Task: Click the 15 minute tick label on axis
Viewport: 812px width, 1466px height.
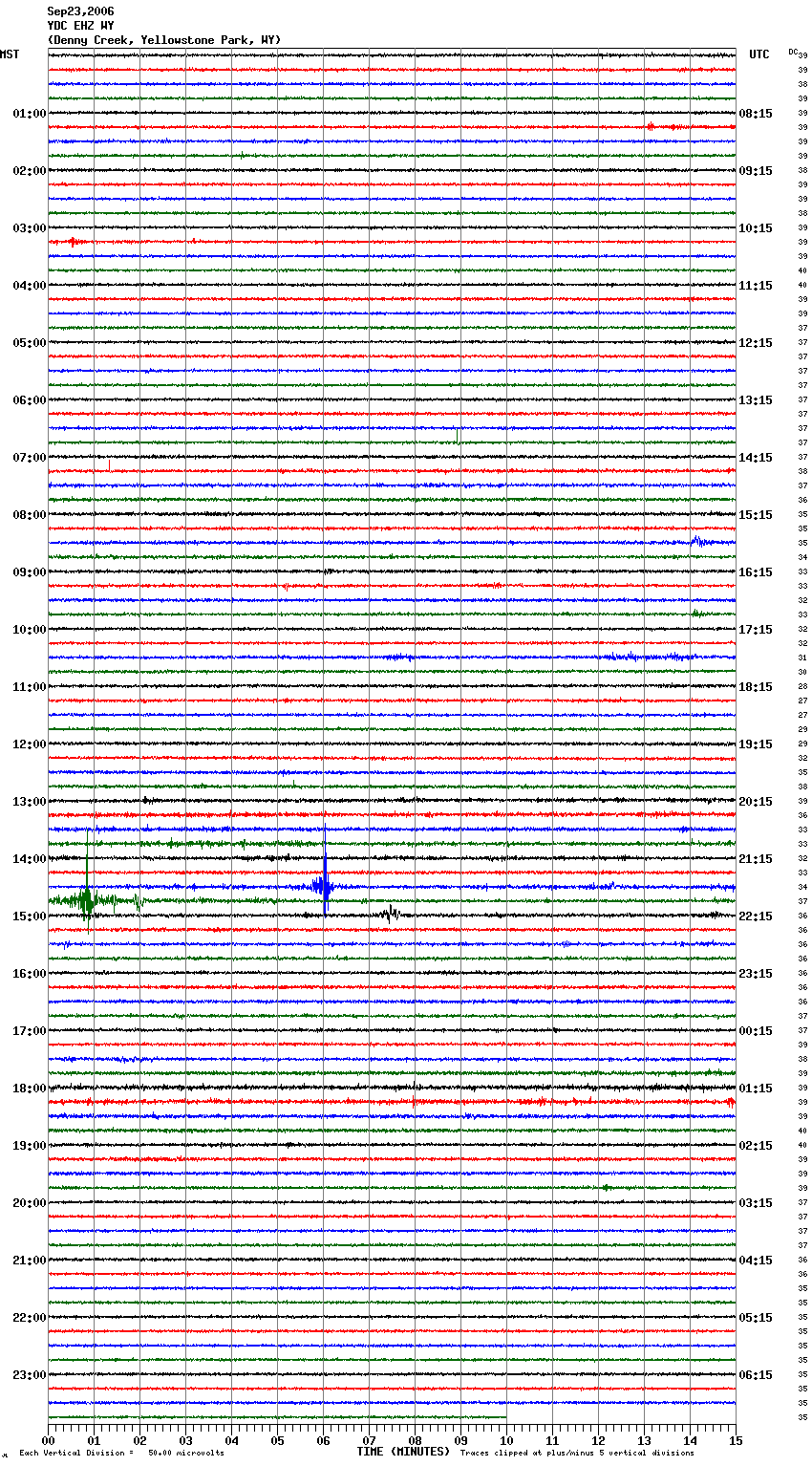Action: coord(736,1440)
